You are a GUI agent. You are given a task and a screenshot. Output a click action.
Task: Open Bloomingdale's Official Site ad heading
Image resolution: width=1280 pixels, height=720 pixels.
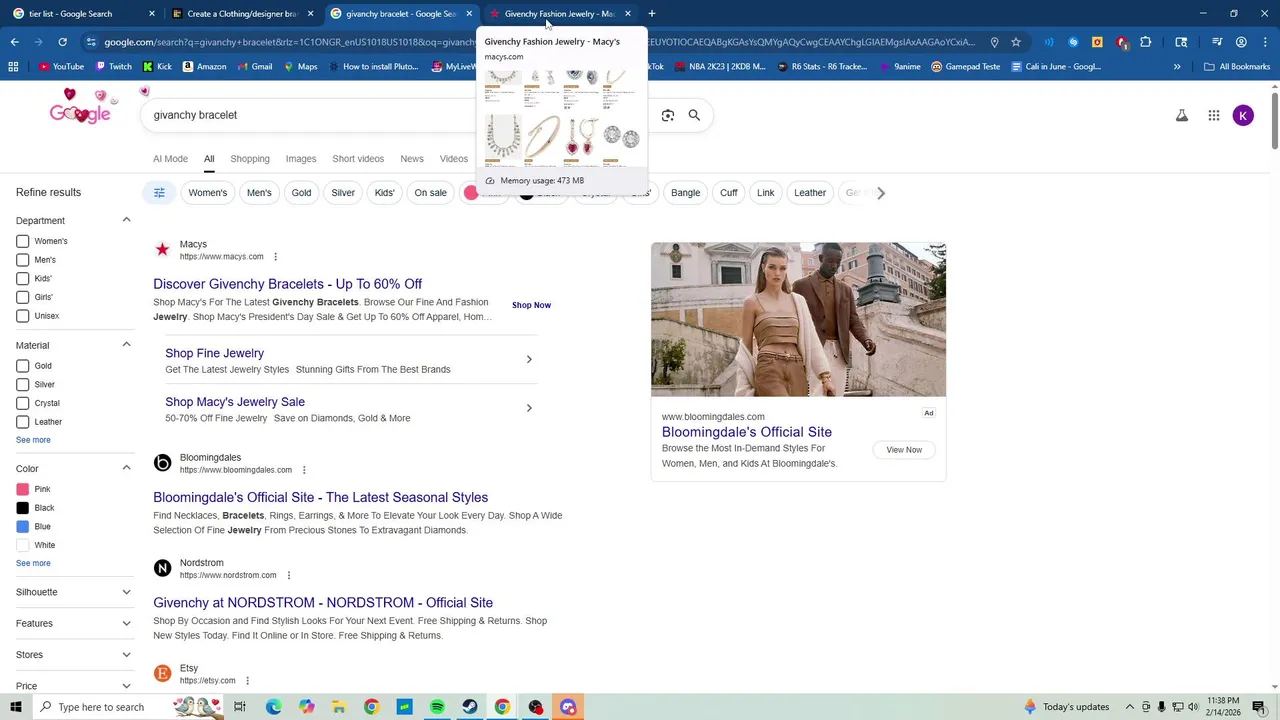pos(746,432)
